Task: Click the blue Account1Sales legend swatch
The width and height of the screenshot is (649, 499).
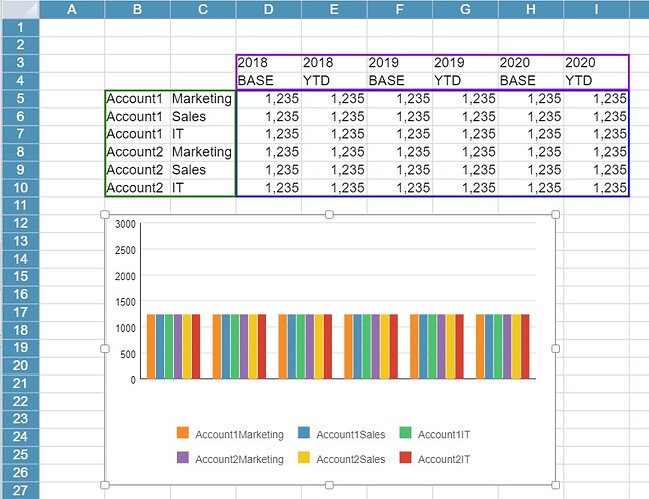Action: [x=302, y=433]
